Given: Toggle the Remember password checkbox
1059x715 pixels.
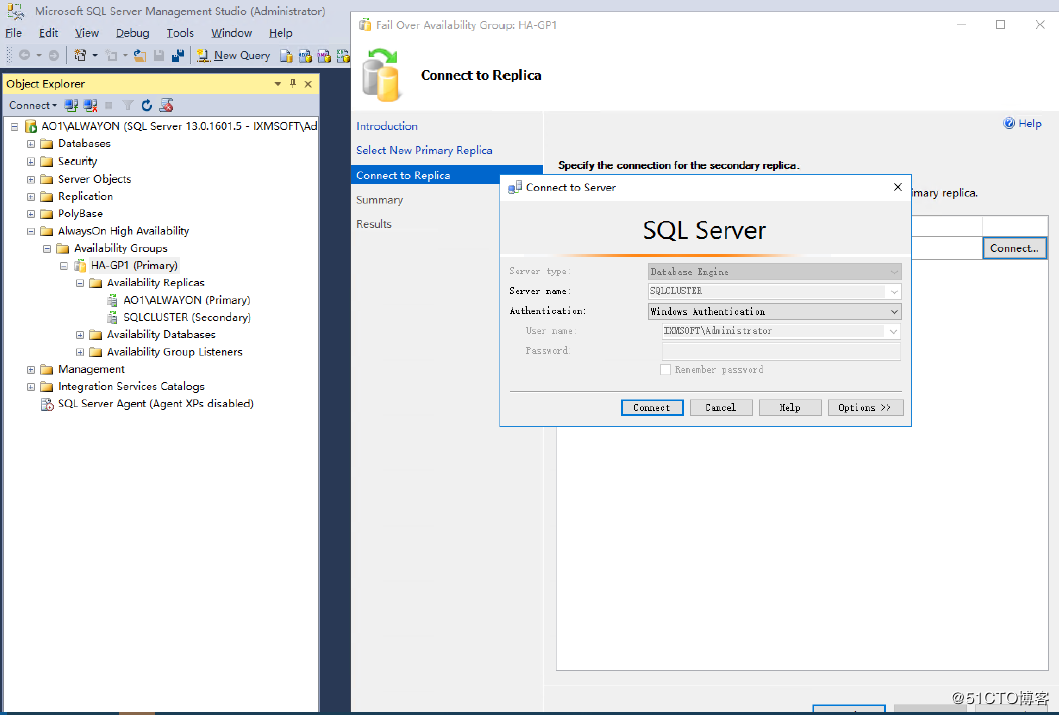Looking at the screenshot, I should pyautogui.click(x=665, y=370).
